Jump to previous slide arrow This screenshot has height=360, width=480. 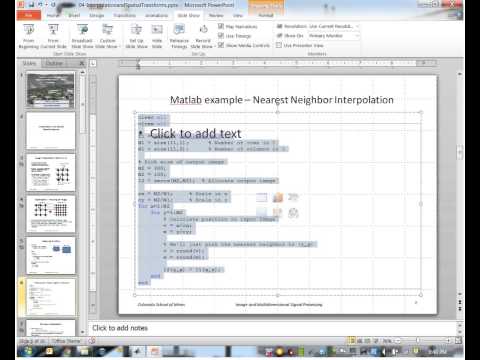pos(460,302)
